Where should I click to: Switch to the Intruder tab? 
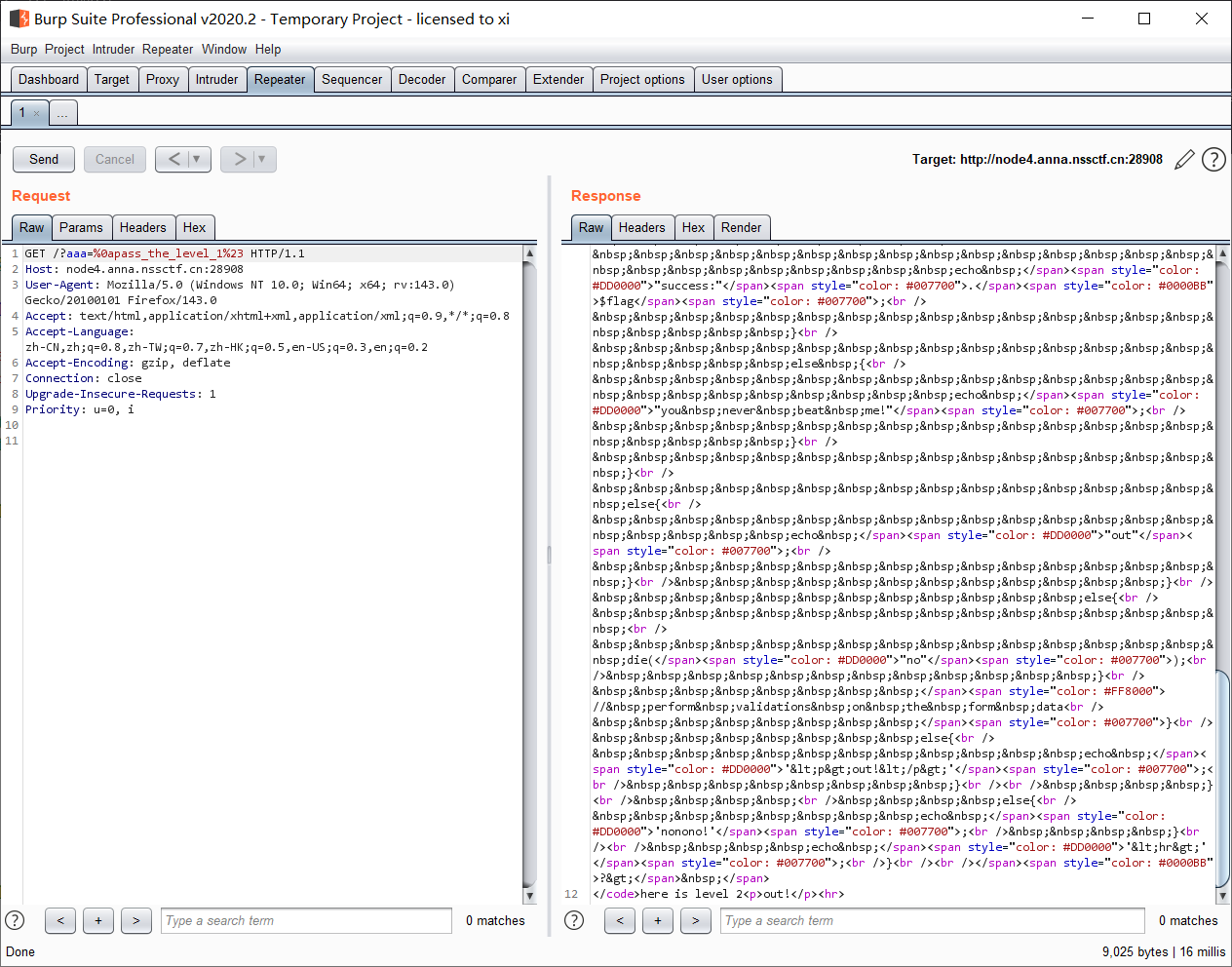216,80
